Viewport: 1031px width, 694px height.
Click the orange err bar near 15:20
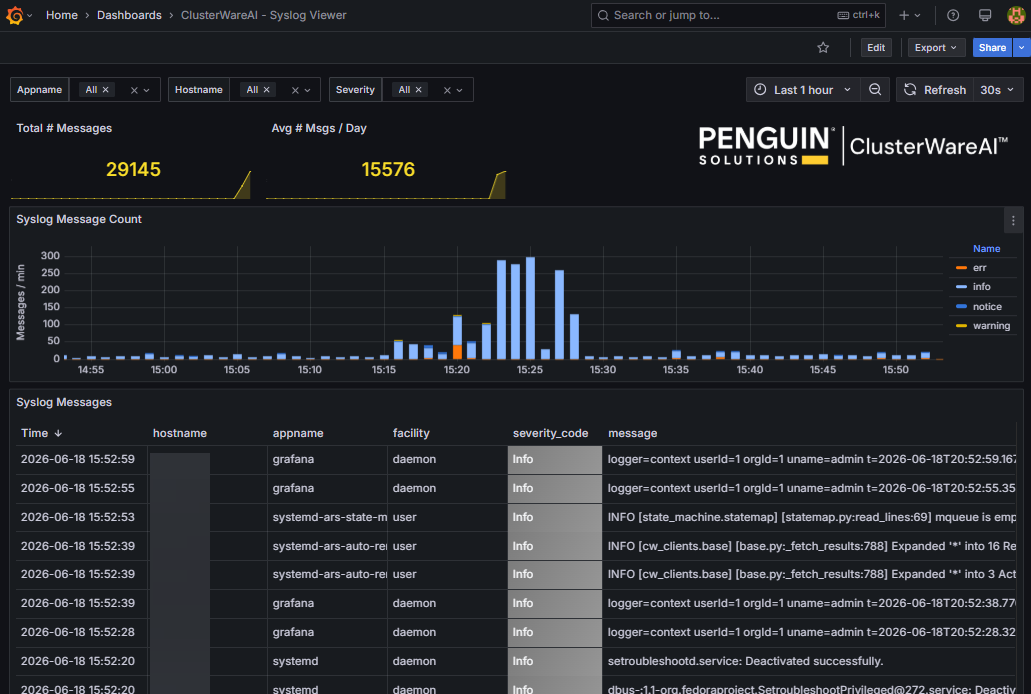click(x=457, y=352)
